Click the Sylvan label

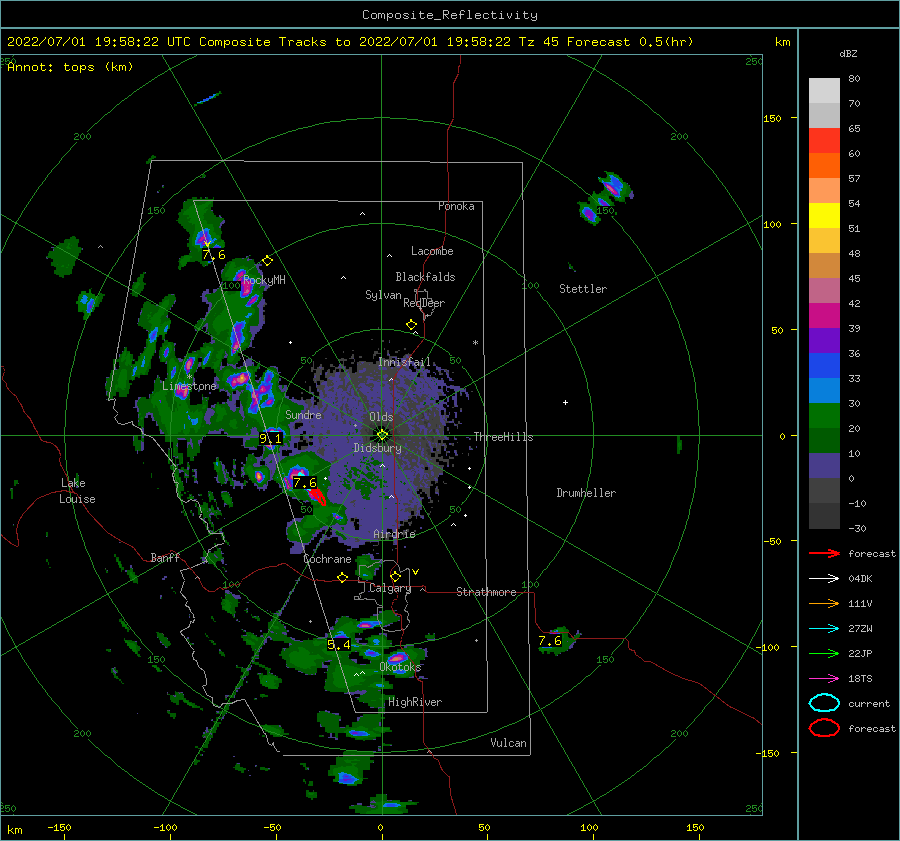[383, 295]
